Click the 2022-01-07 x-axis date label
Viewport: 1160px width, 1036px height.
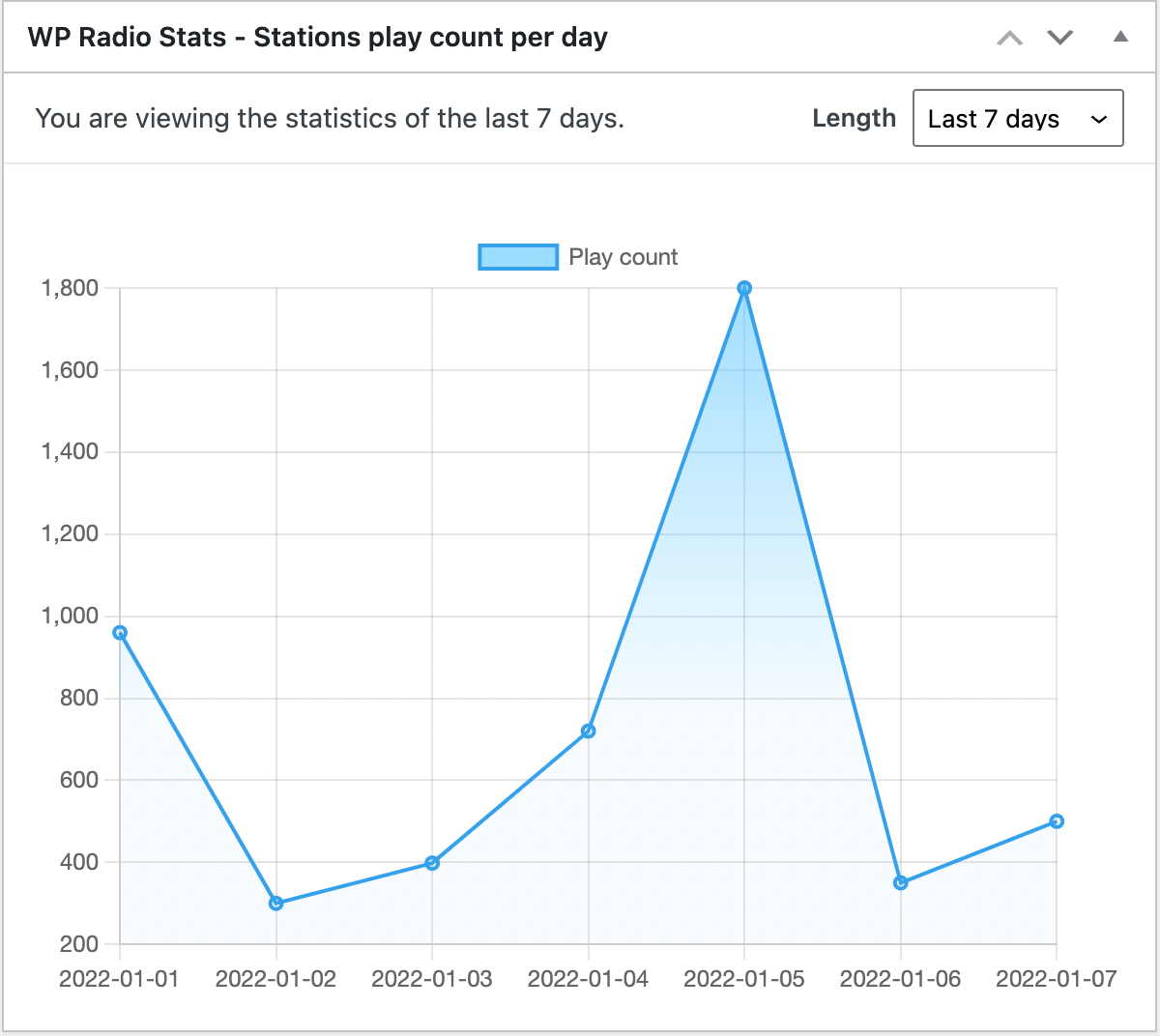point(1056,979)
